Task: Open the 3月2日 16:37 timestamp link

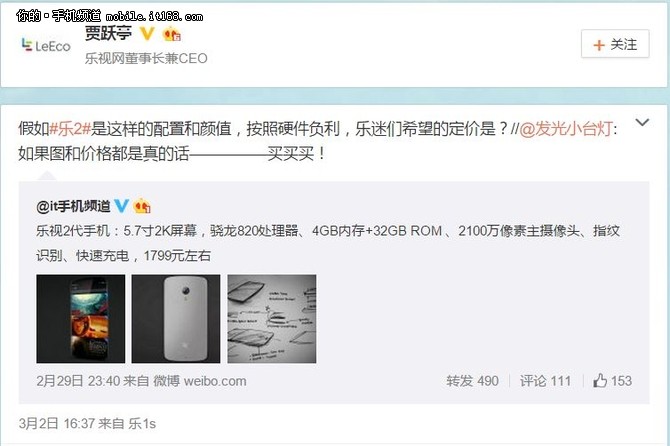Action: pyautogui.click(x=56, y=423)
